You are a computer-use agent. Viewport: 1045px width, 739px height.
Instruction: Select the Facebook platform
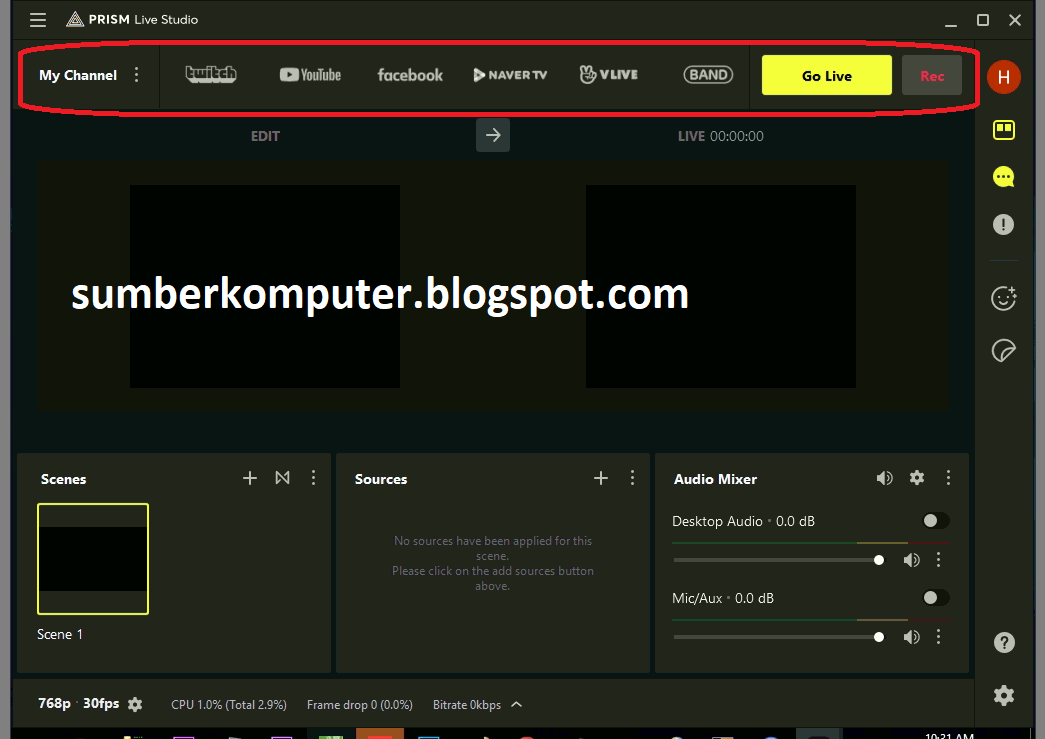click(x=410, y=75)
